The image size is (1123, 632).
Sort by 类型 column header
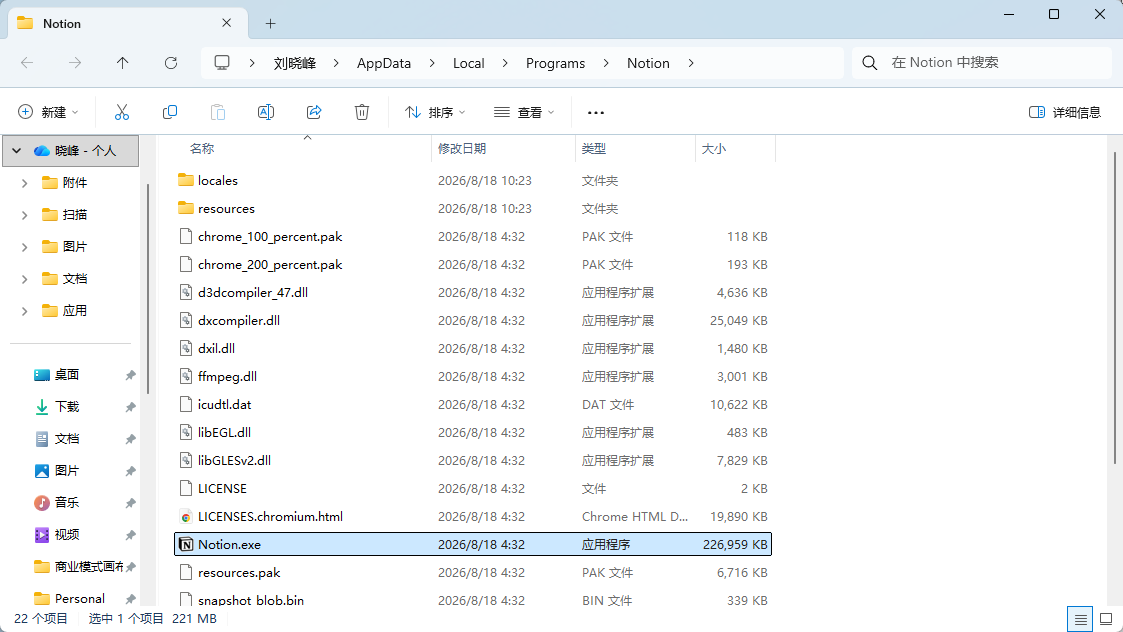pyautogui.click(x=594, y=148)
